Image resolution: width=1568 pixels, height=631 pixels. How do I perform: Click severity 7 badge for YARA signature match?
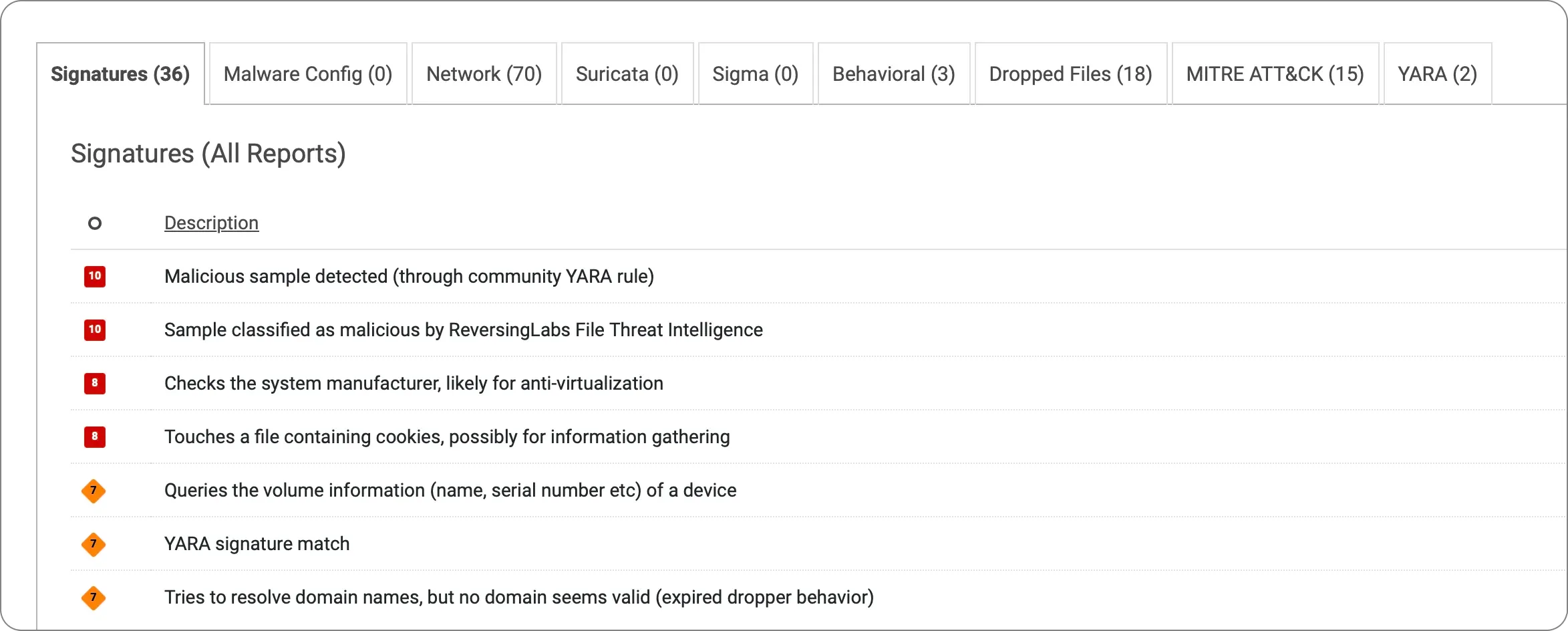tap(94, 544)
